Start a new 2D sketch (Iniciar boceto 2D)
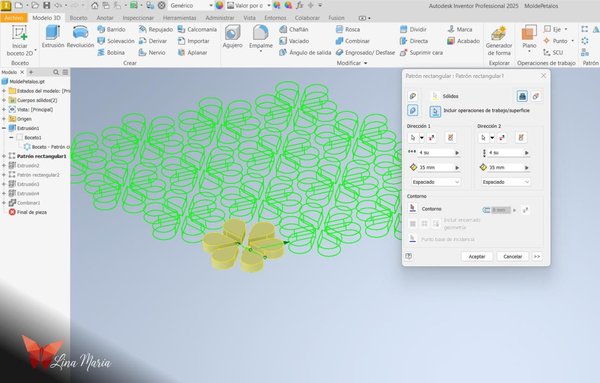Viewport: 600px width, 383px height. (20, 40)
